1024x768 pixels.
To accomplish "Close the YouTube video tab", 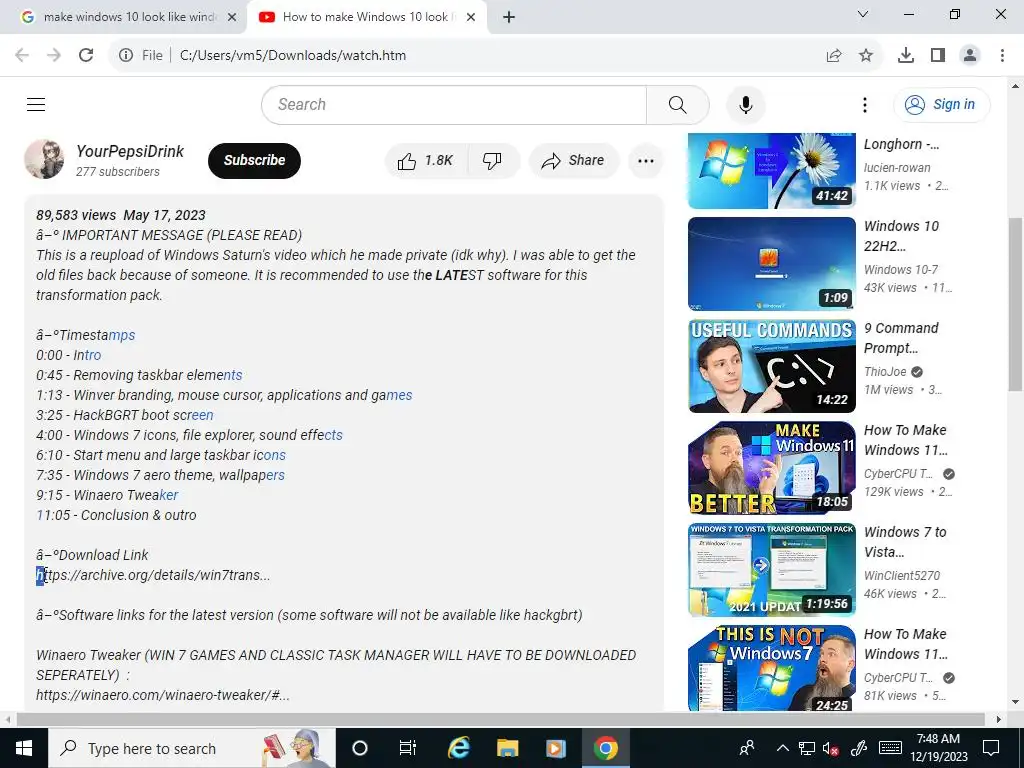I will click(471, 18).
